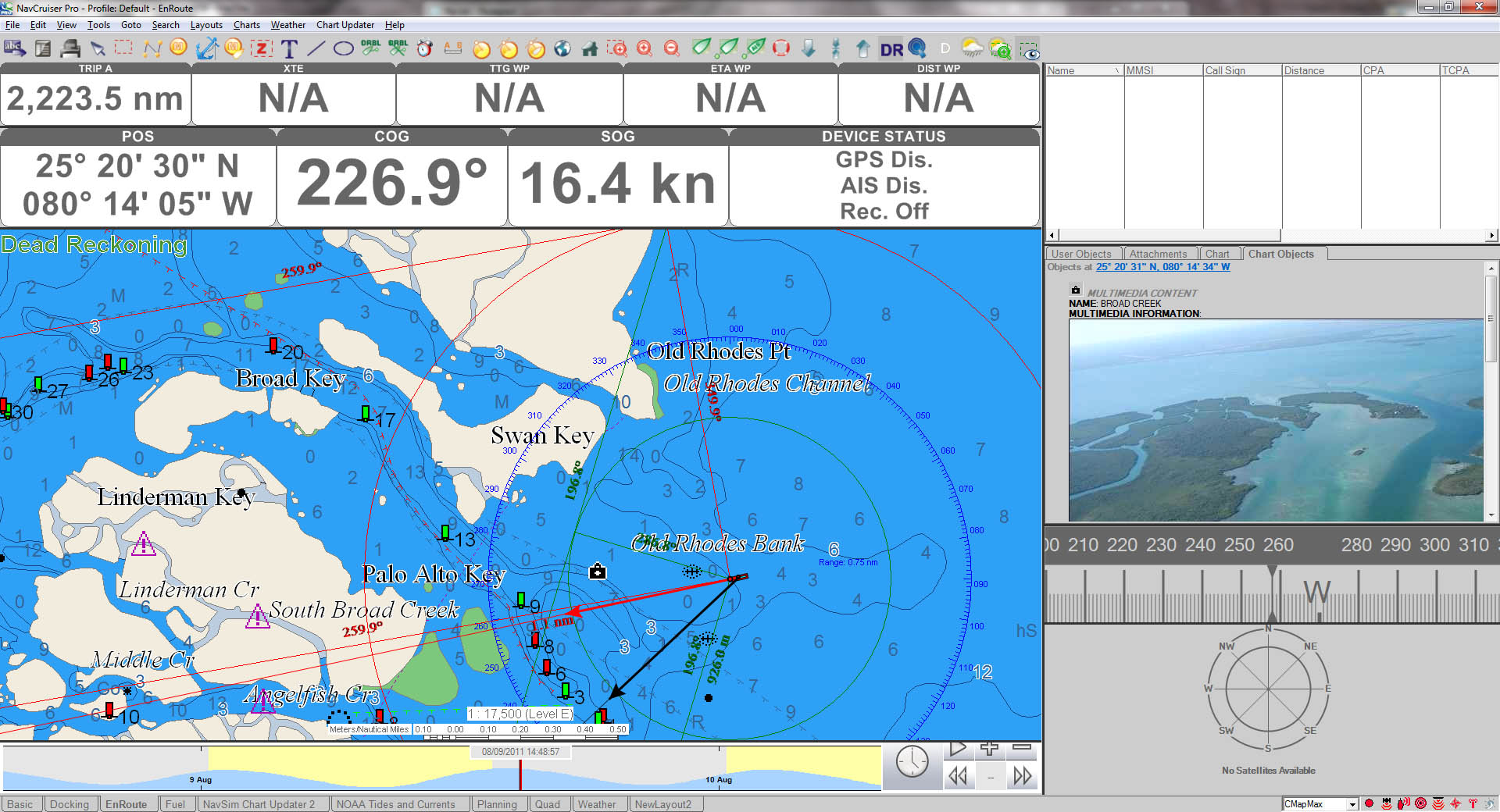Open the File menu
Image resolution: width=1500 pixels, height=812 pixels.
coord(12,25)
